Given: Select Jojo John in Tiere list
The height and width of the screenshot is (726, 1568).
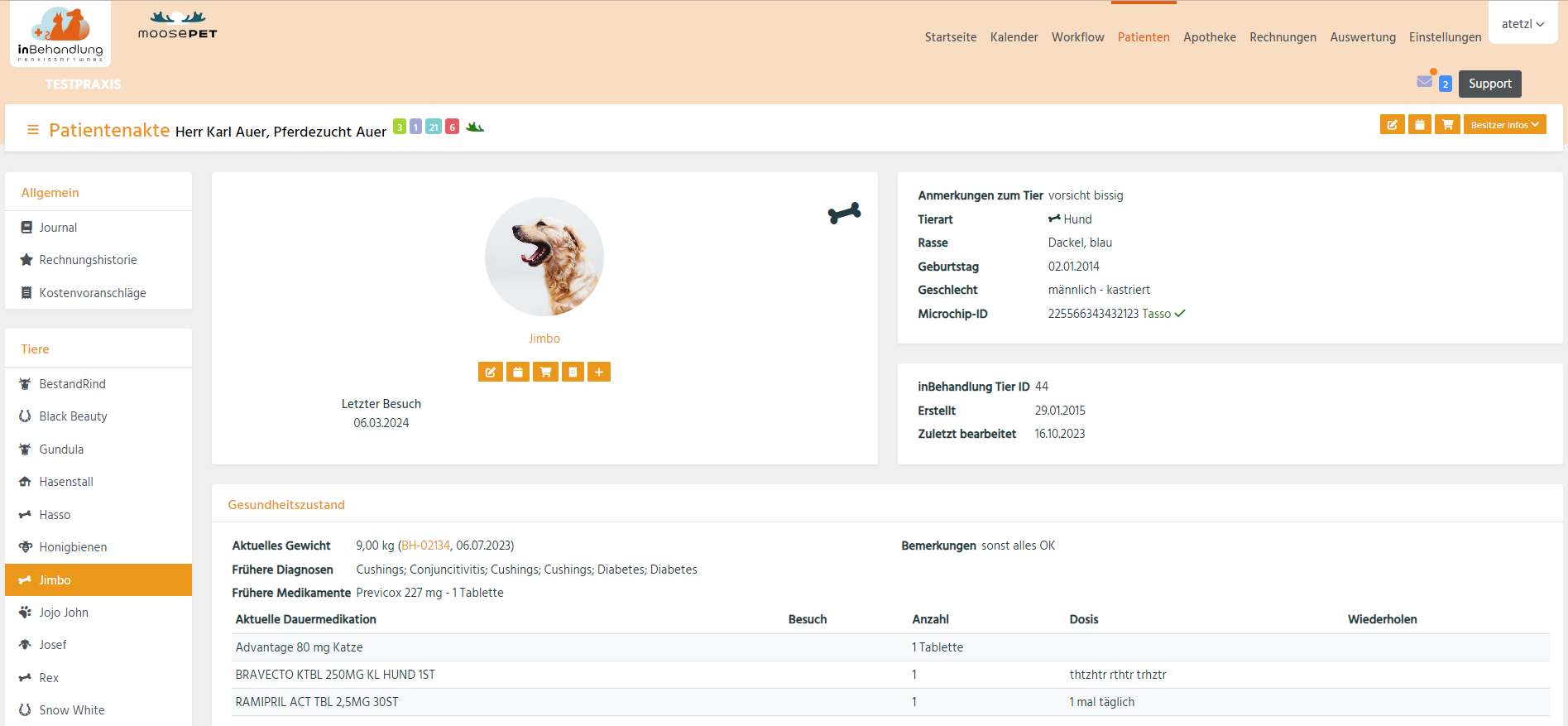Looking at the screenshot, I should click(98, 613).
